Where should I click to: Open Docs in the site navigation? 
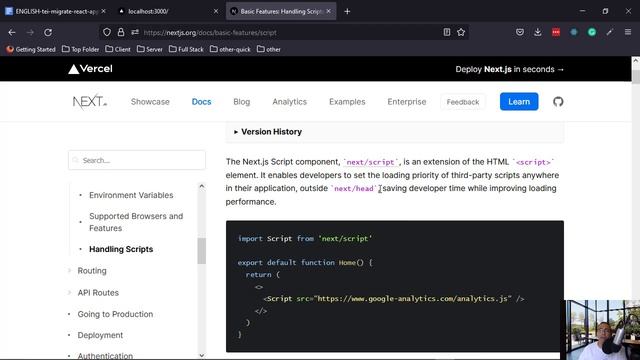point(201,102)
